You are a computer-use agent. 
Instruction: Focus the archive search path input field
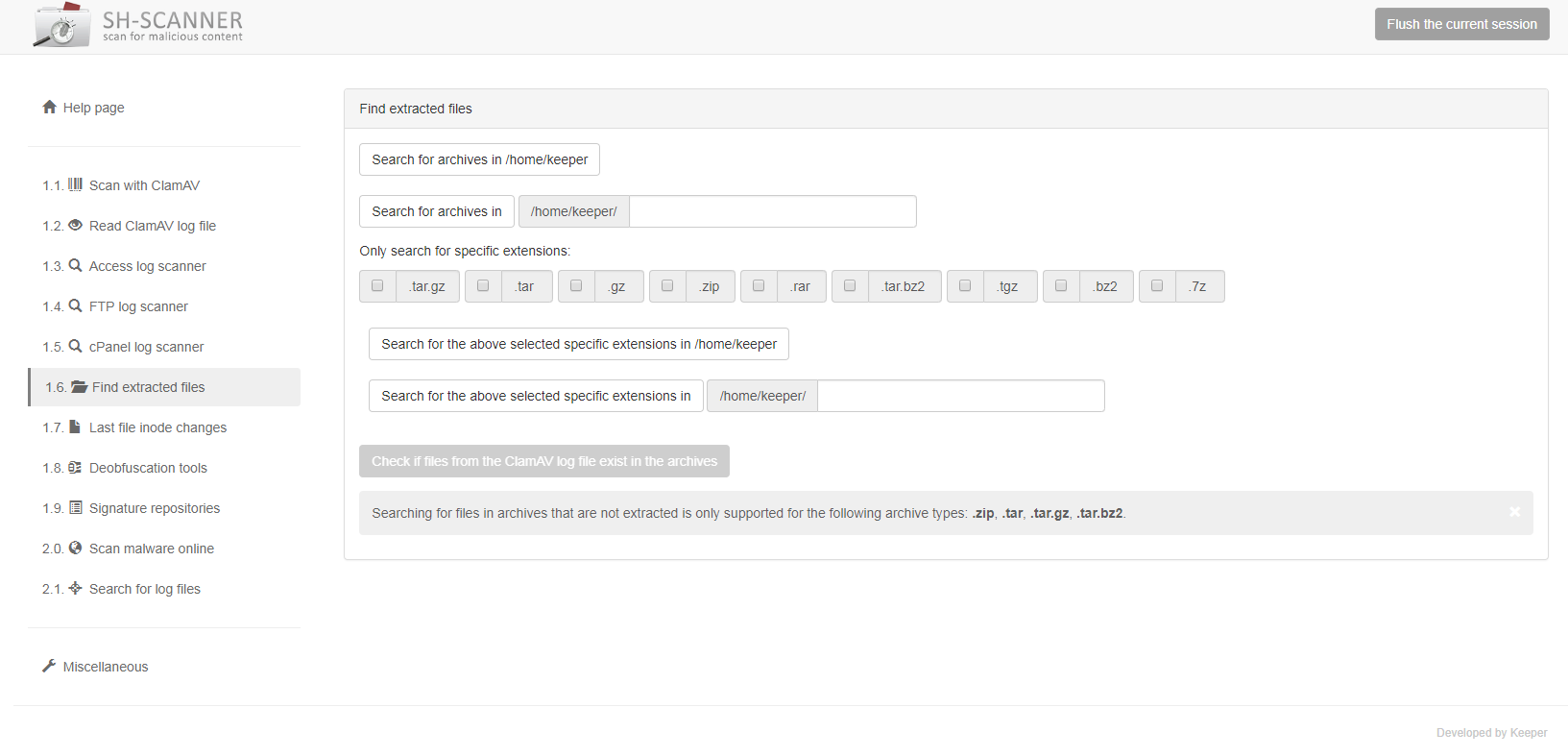click(773, 211)
